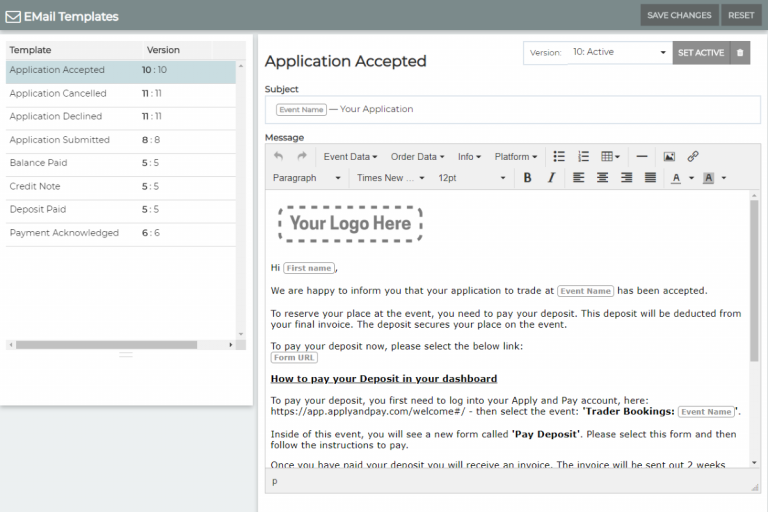The image size is (768, 512).
Task: Open the Platform menu
Action: click(x=515, y=157)
